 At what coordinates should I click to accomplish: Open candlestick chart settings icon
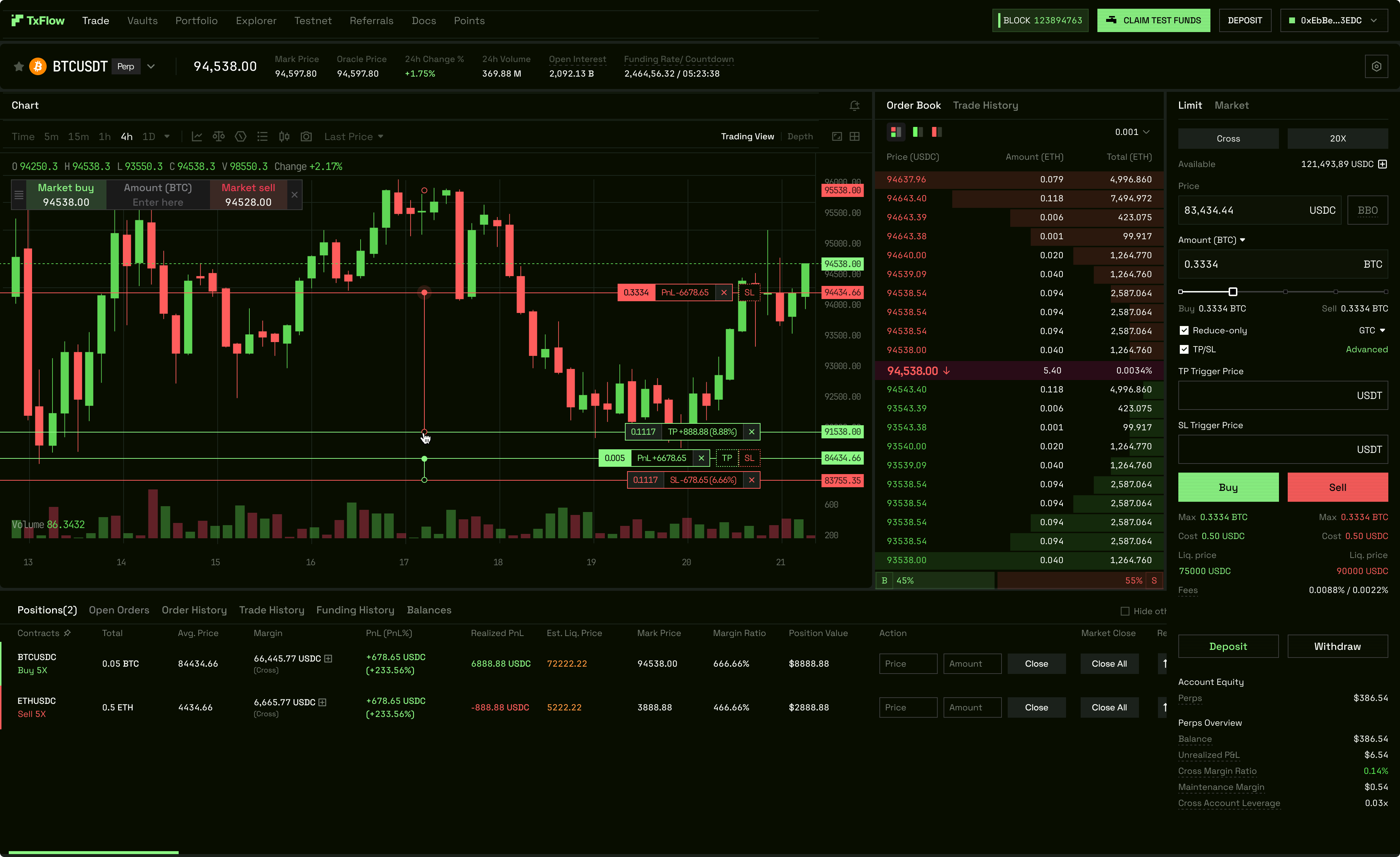[x=284, y=136]
